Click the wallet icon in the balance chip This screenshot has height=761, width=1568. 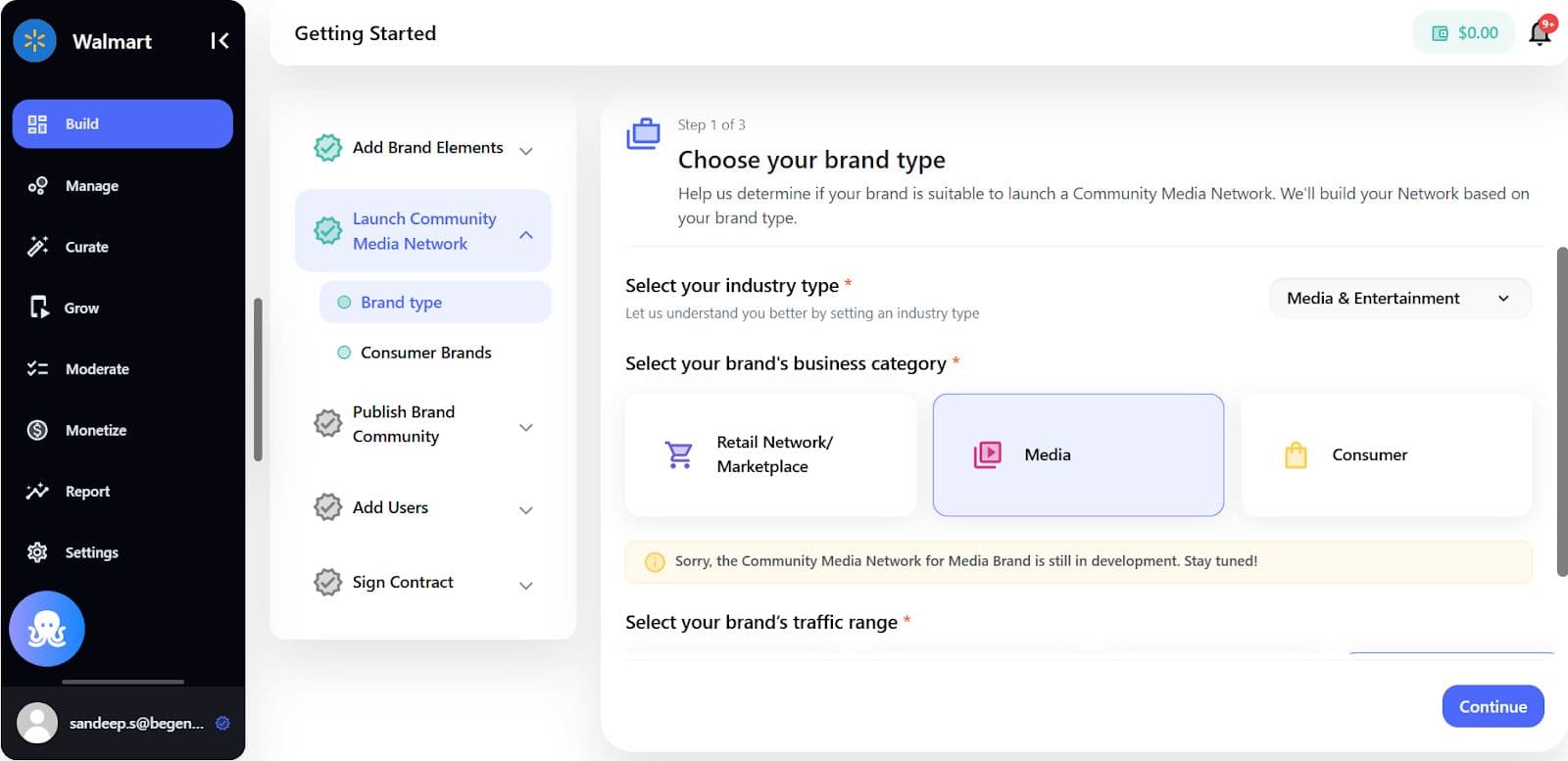[1440, 33]
